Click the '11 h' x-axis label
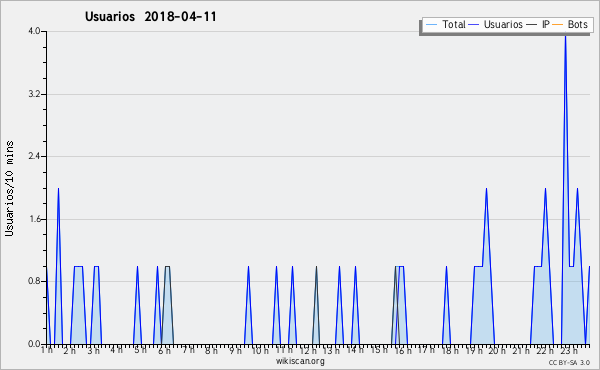Screen dimensions: 600x370 [284, 350]
